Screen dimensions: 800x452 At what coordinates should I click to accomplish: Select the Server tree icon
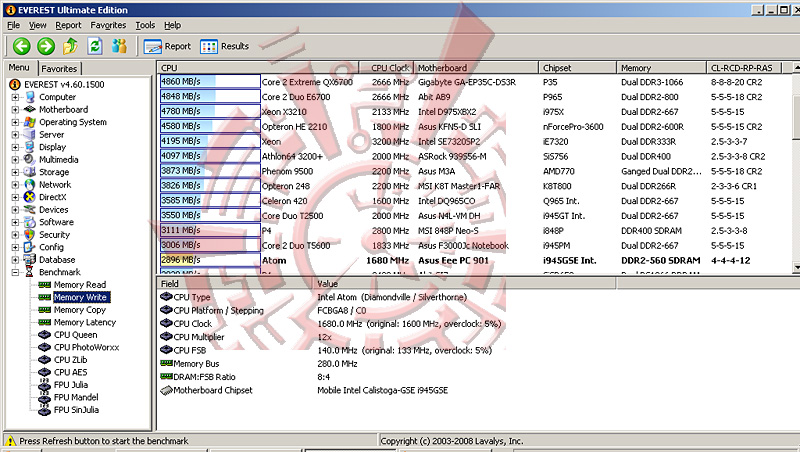(x=30, y=135)
